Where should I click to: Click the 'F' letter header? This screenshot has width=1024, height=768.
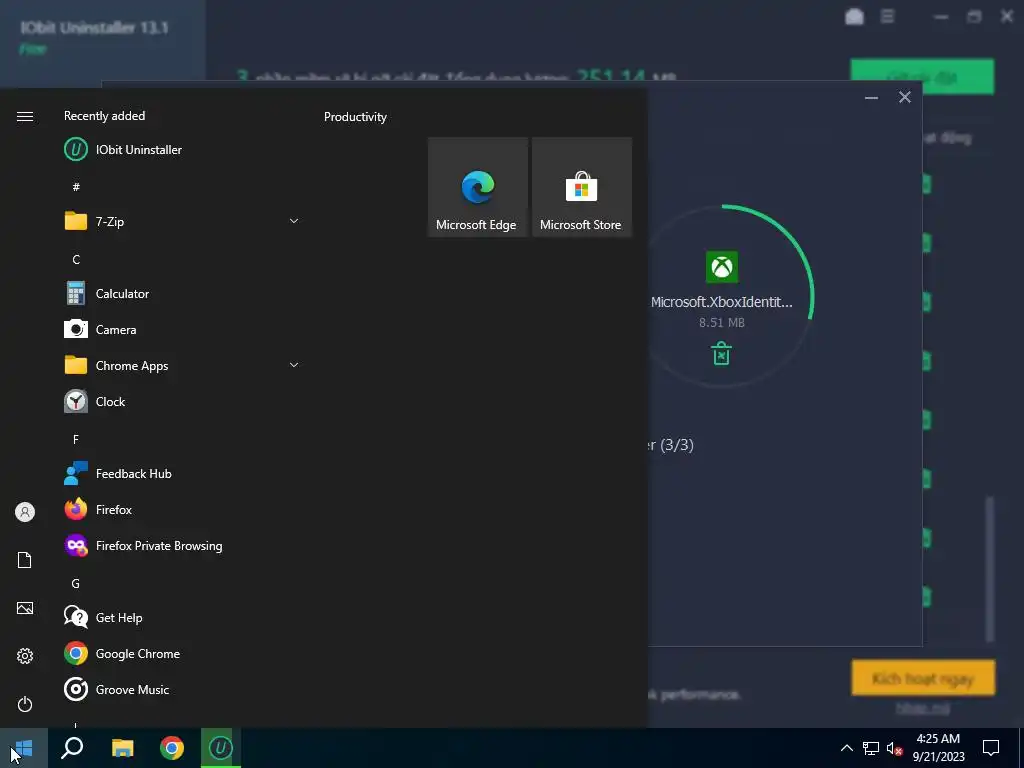click(x=76, y=440)
